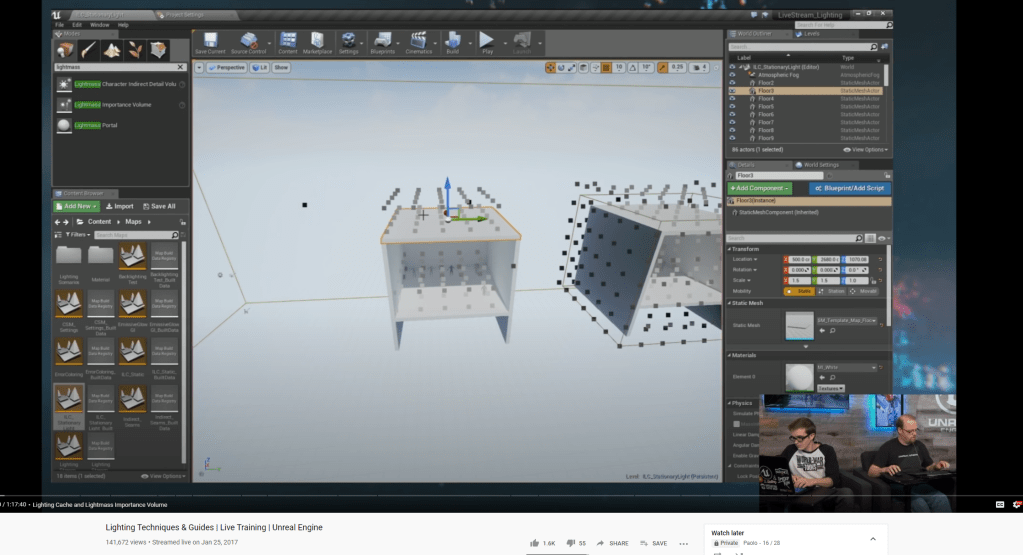This screenshot has width=1023, height=555.
Task: Click the Save Current toolbar icon
Action: tap(210, 43)
